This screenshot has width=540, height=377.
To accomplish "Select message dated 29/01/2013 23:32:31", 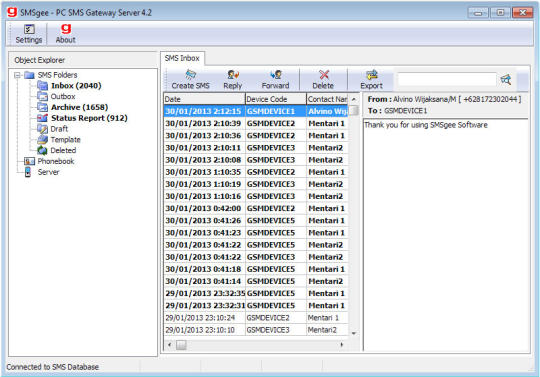I will point(256,305).
